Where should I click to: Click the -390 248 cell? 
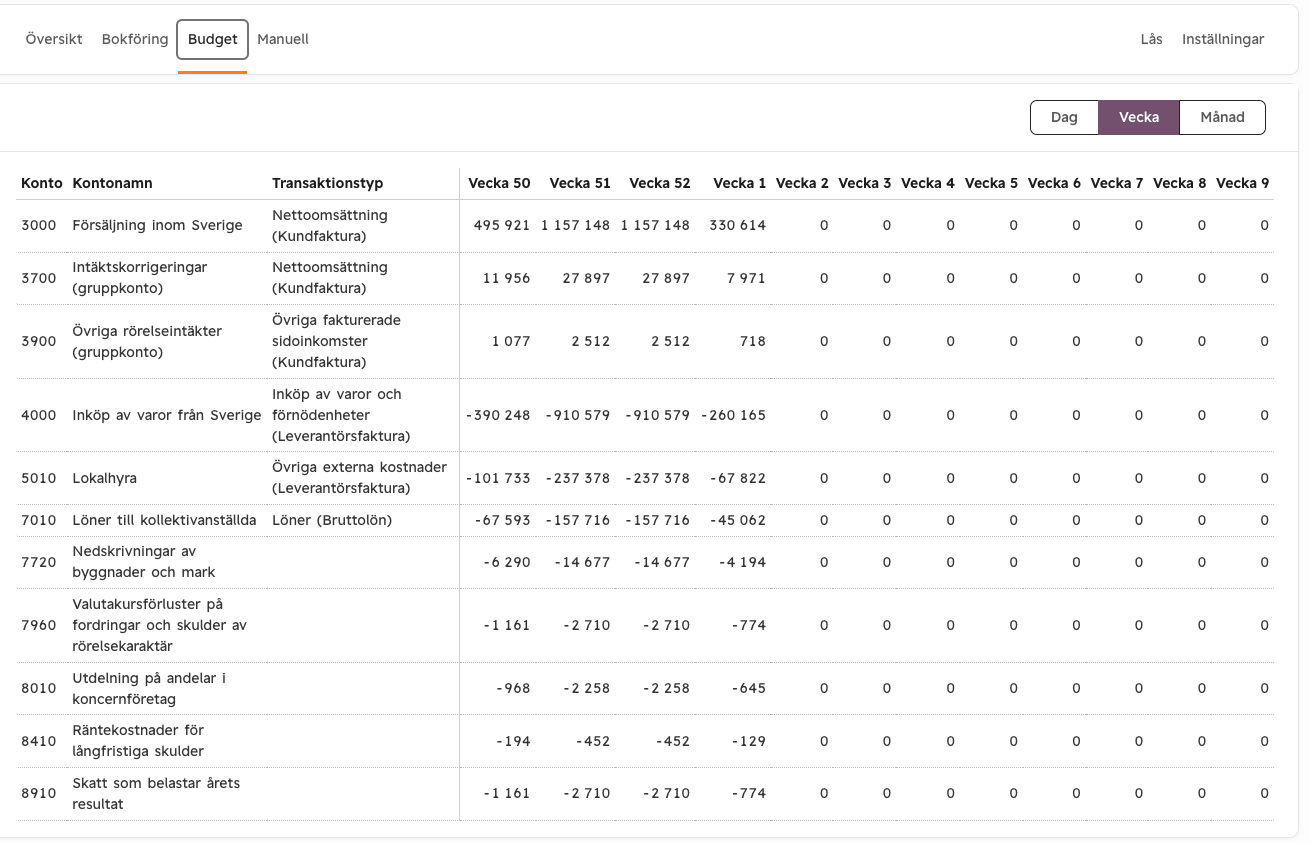pos(498,415)
